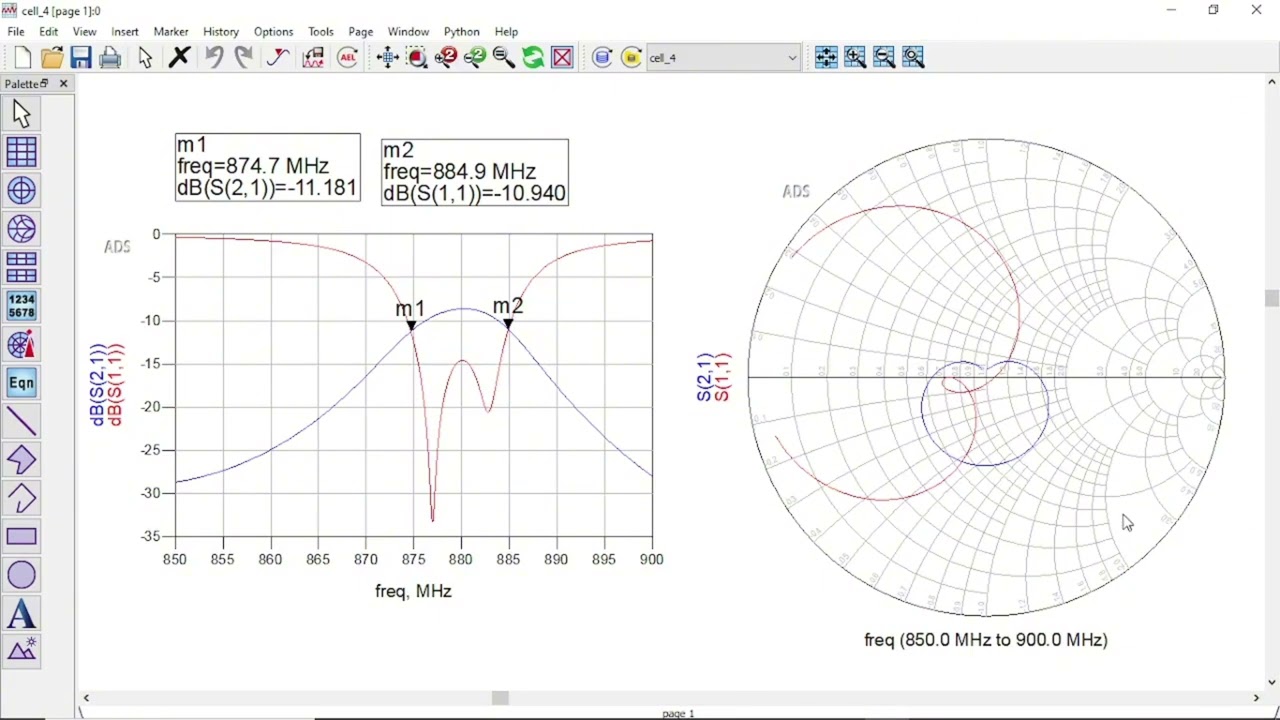This screenshot has height=720, width=1280.
Task: Insert a new marker on a trace
Action: coord(278,58)
